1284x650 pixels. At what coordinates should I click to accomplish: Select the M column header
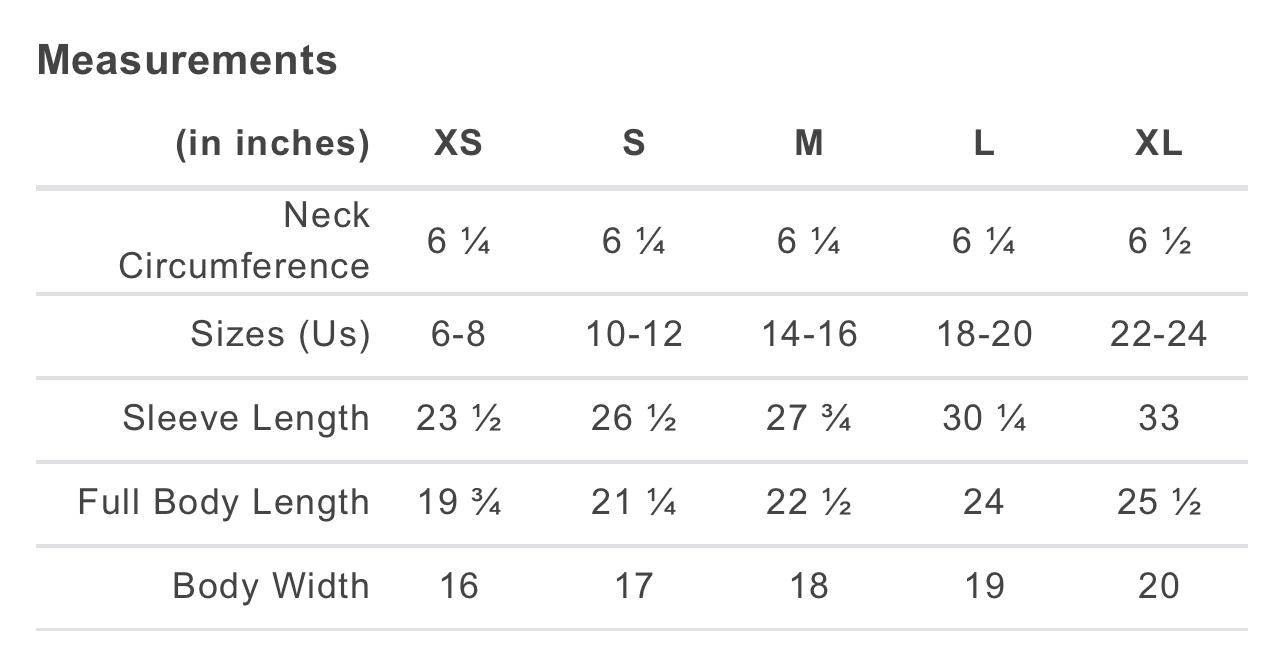tap(809, 143)
